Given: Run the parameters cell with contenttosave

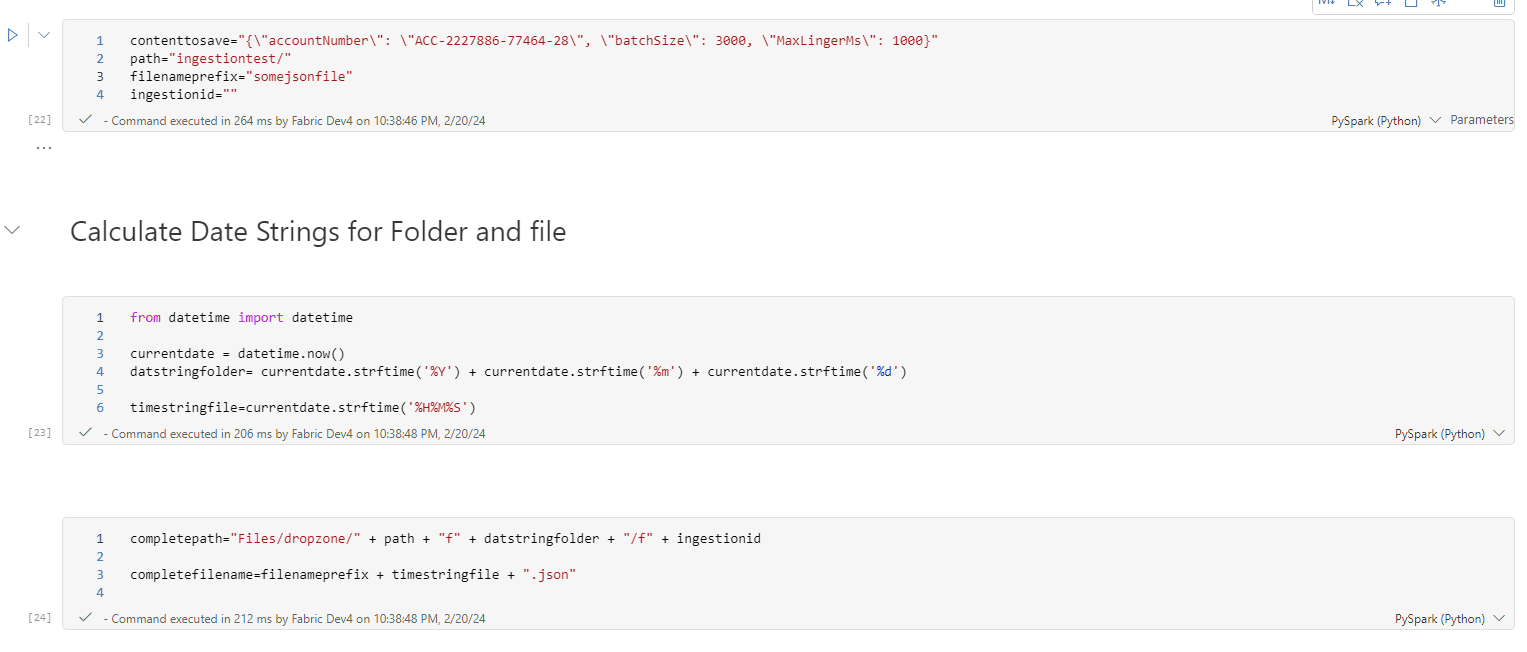Looking at the screenshot, I should pos(13,35).
